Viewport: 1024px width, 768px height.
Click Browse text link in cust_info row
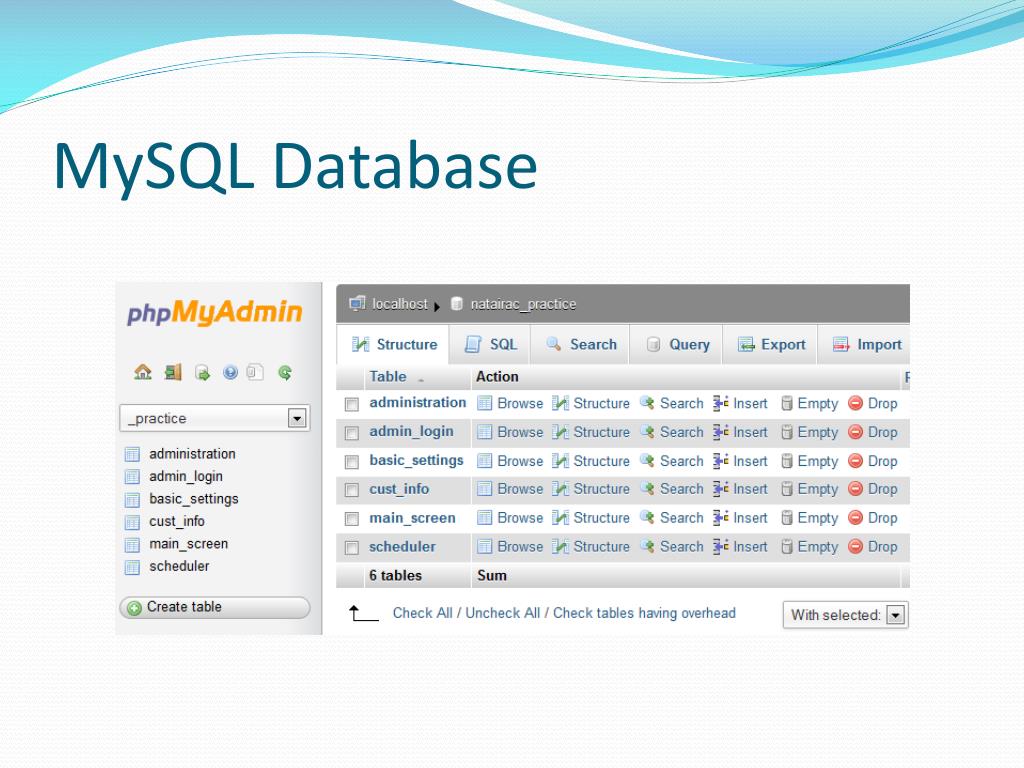click(520, 489)
